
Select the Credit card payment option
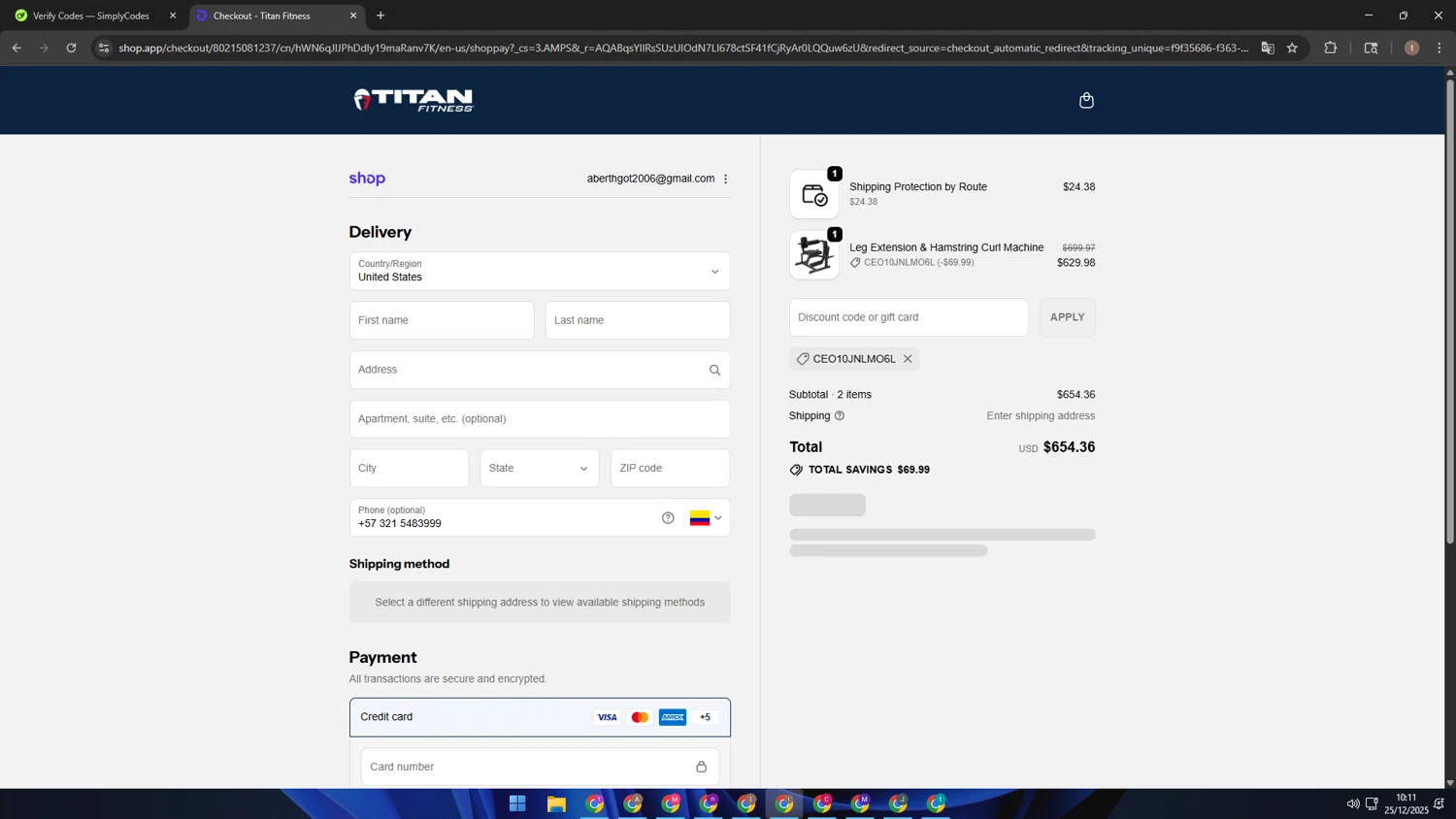click(x=540, y=717)
